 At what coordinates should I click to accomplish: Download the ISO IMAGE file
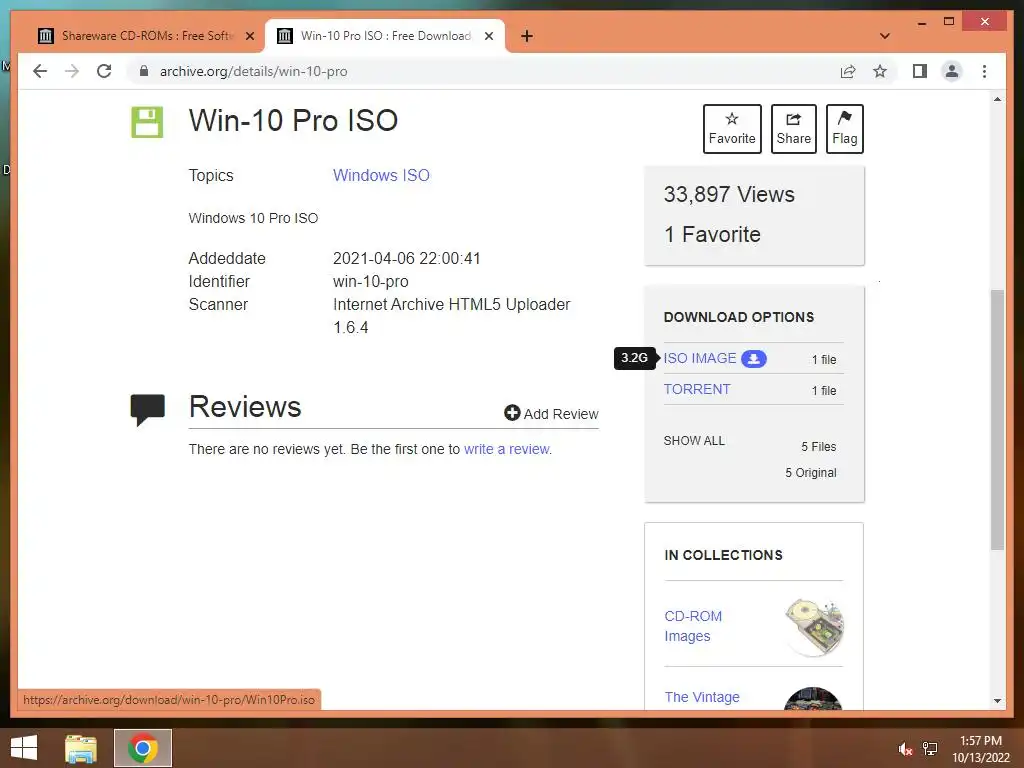699,359
